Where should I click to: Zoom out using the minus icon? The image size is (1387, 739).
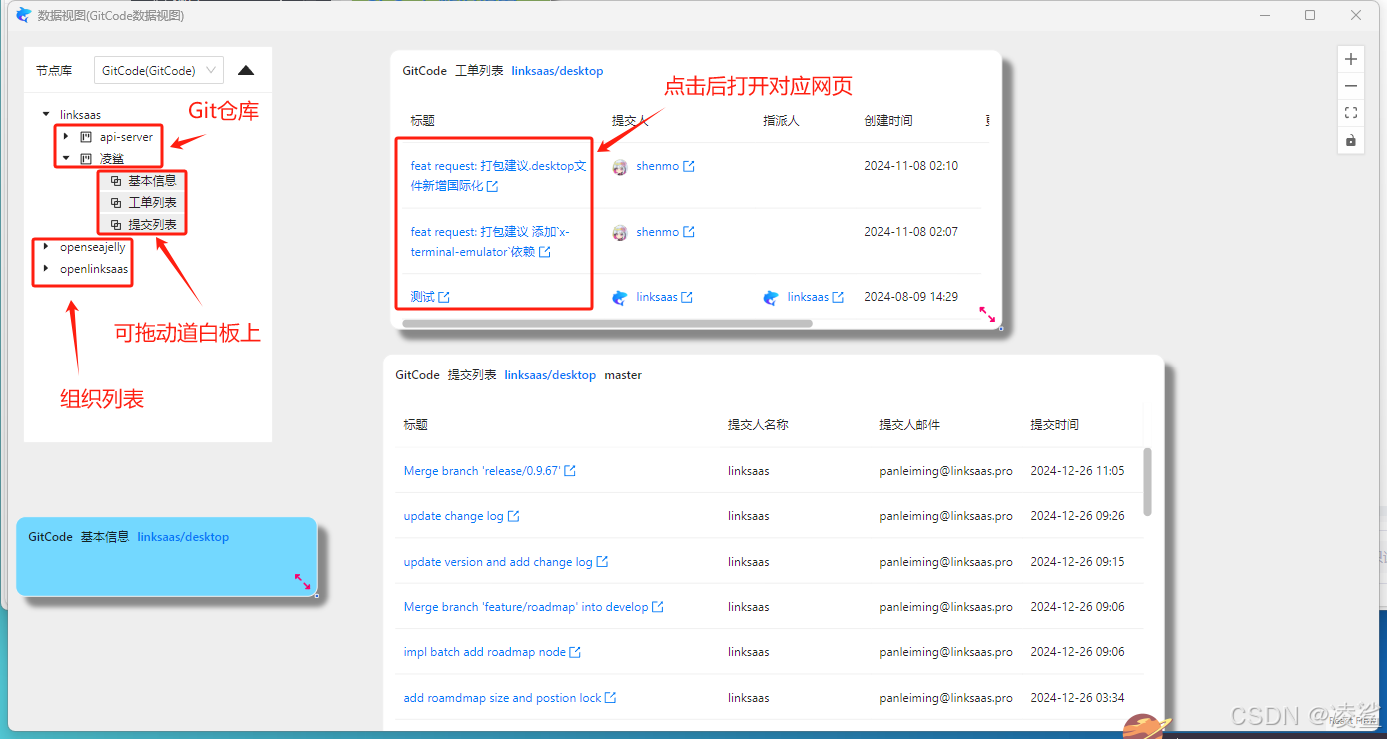click(x=1351, y=86)
